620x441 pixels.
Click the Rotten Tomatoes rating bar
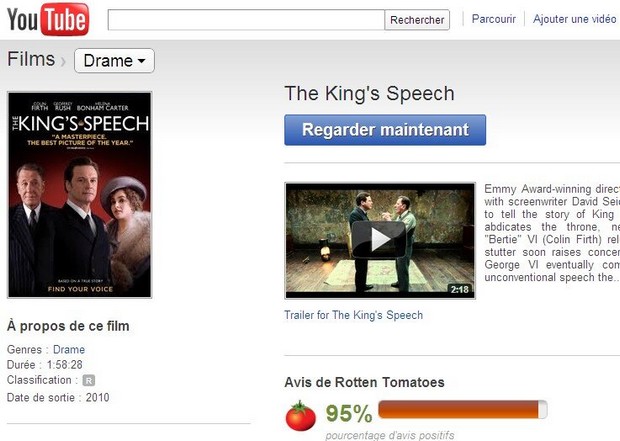463,409
